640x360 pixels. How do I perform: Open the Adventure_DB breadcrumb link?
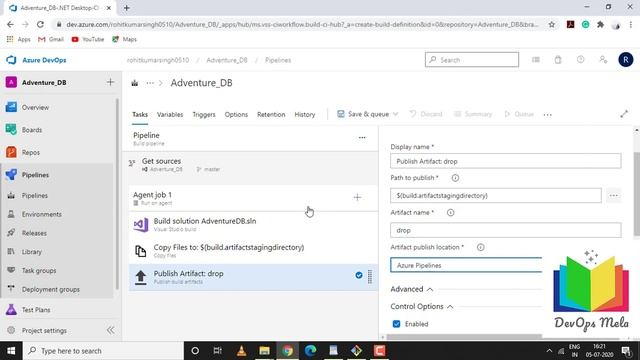point(227,60)
